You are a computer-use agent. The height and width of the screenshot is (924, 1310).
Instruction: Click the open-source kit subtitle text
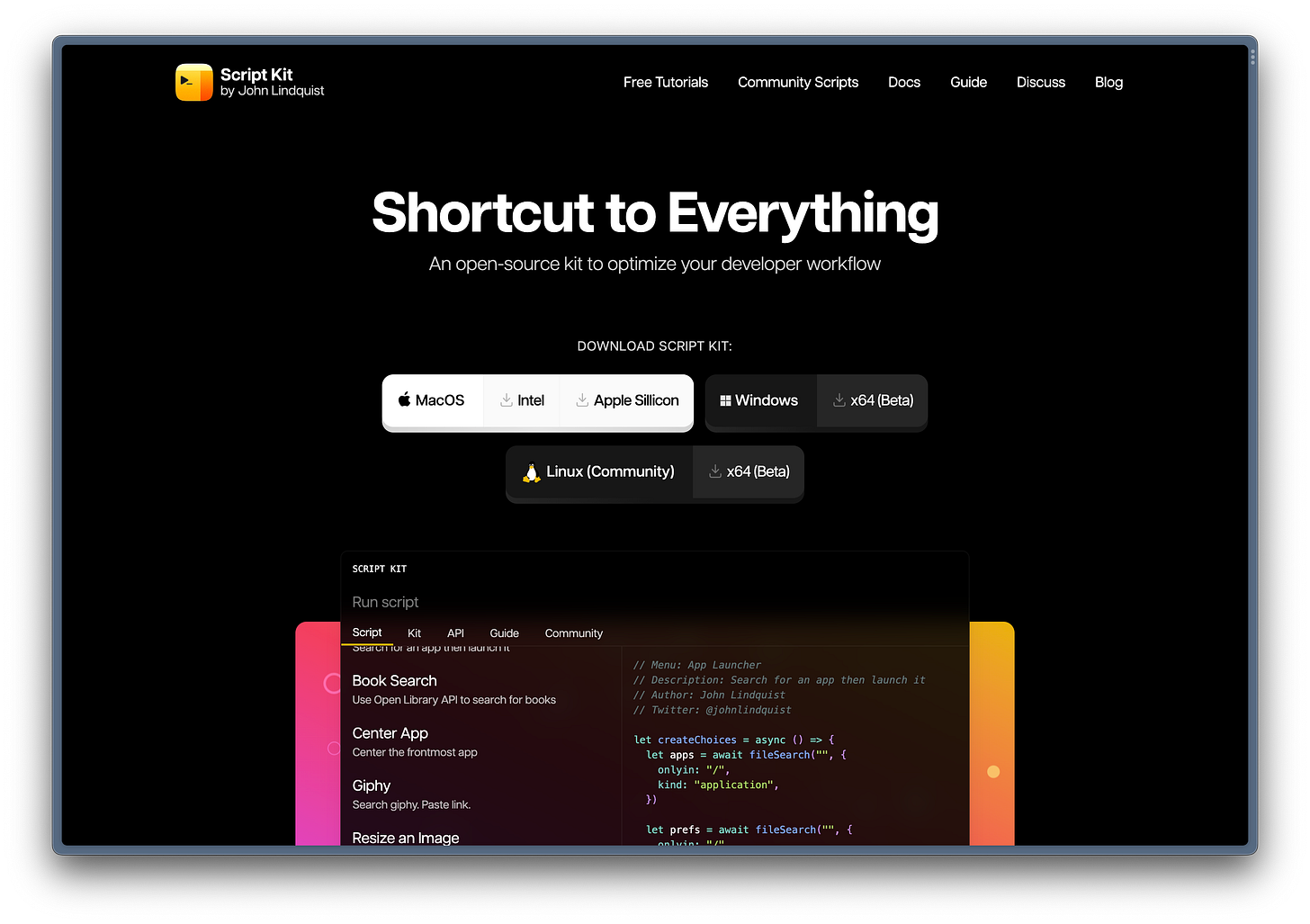[655, 264]
